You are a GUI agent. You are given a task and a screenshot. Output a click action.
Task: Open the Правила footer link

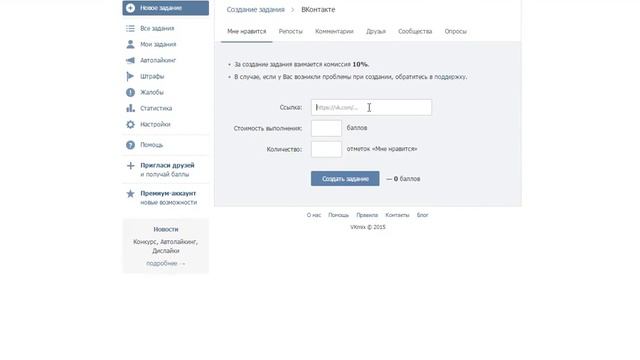click(x=367, y=215)
